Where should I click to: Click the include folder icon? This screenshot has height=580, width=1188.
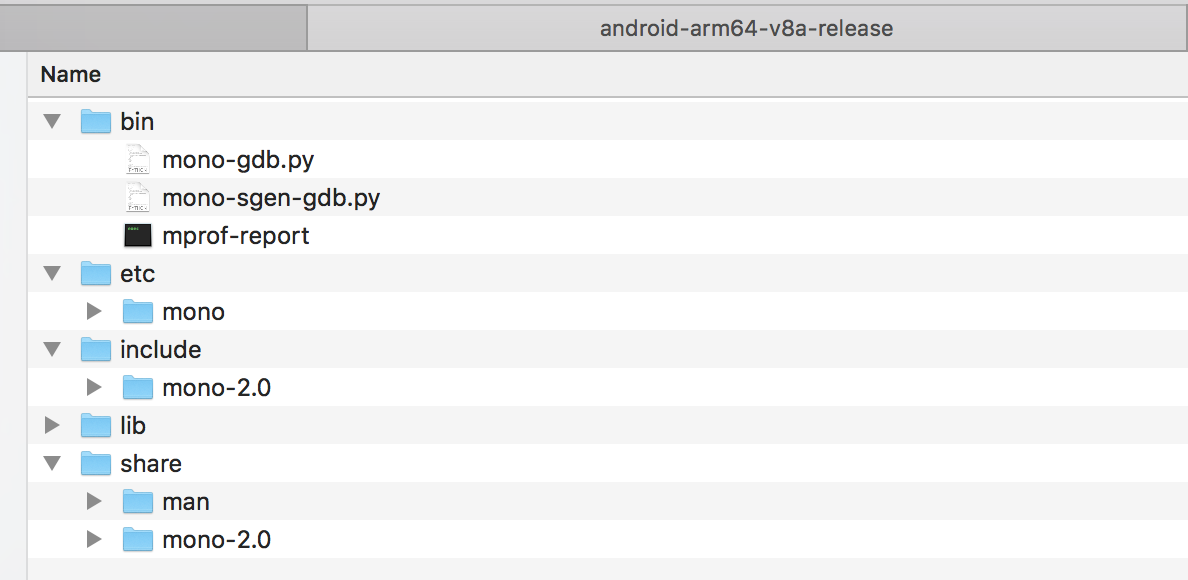(96, 349)
